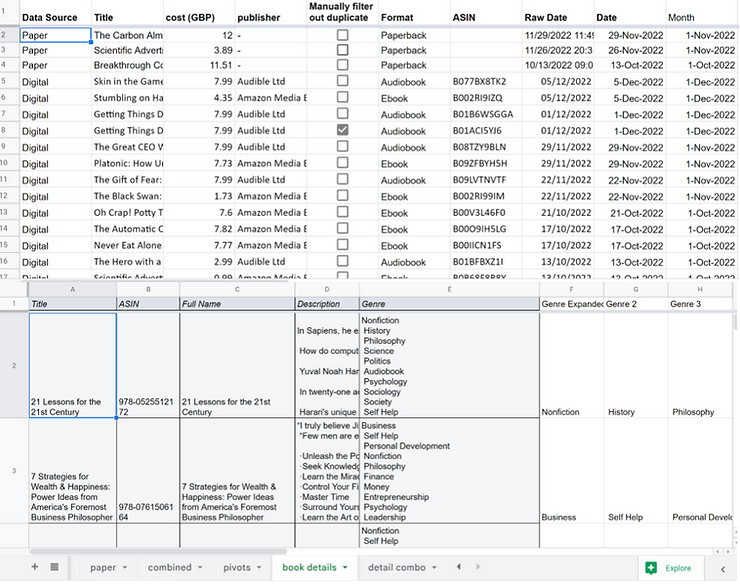Image resolution: width=740 pixels, height=585 pixels.
Task: Check the box for The Automatic C row
Action: point(343,228)
